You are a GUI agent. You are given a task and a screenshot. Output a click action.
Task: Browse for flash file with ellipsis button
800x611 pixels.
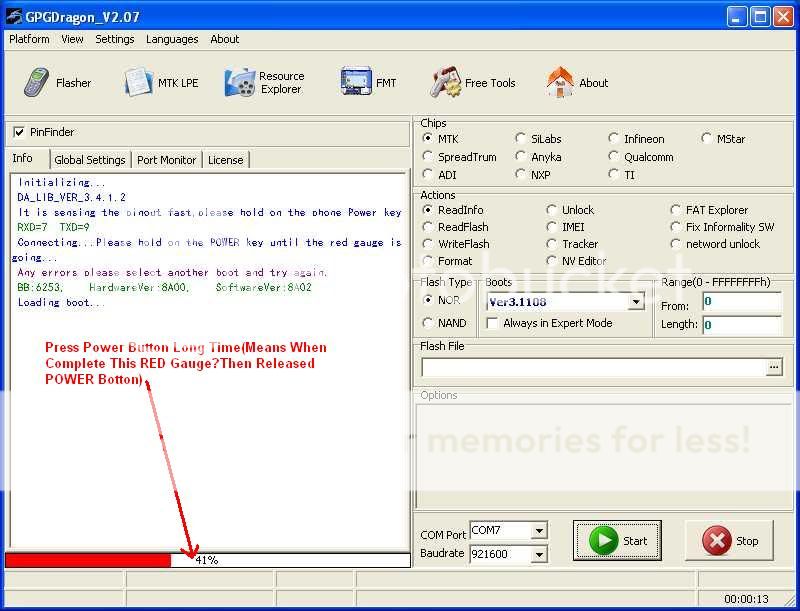(x=773, y=368)
